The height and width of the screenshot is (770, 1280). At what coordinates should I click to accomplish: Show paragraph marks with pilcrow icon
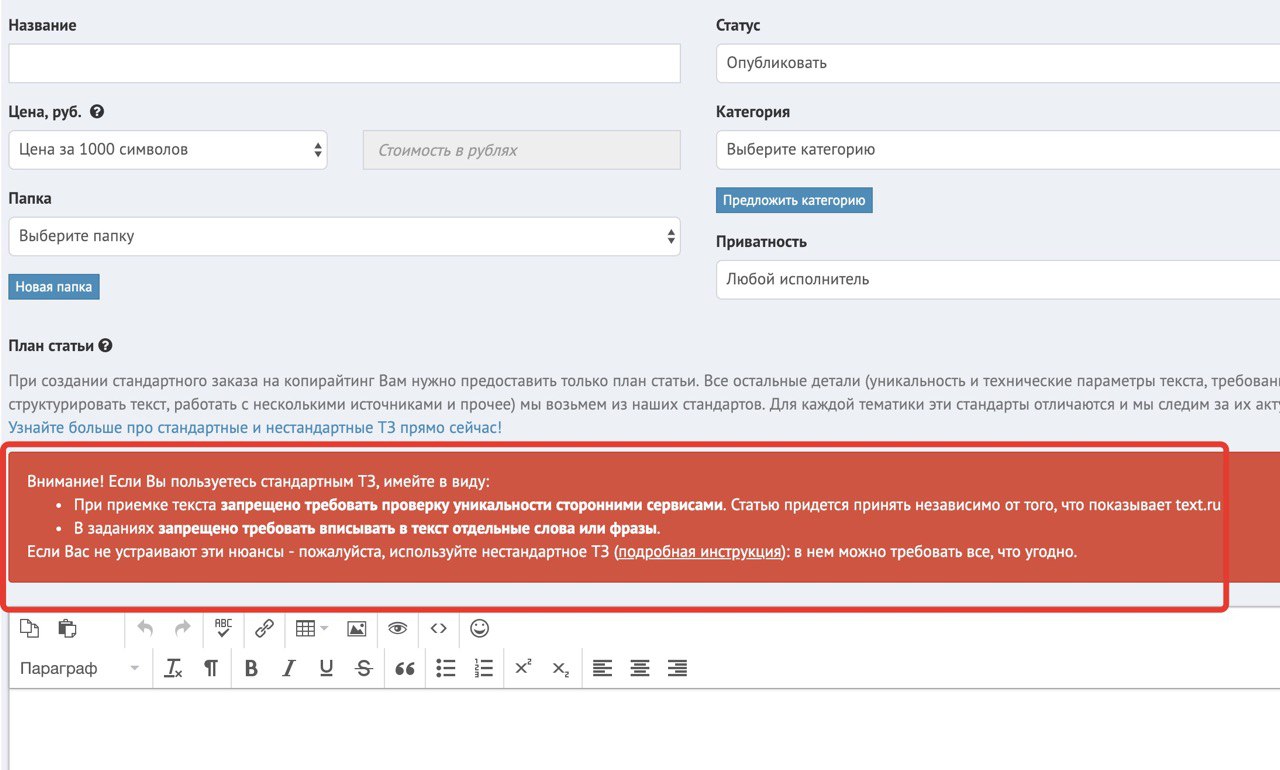210,668
